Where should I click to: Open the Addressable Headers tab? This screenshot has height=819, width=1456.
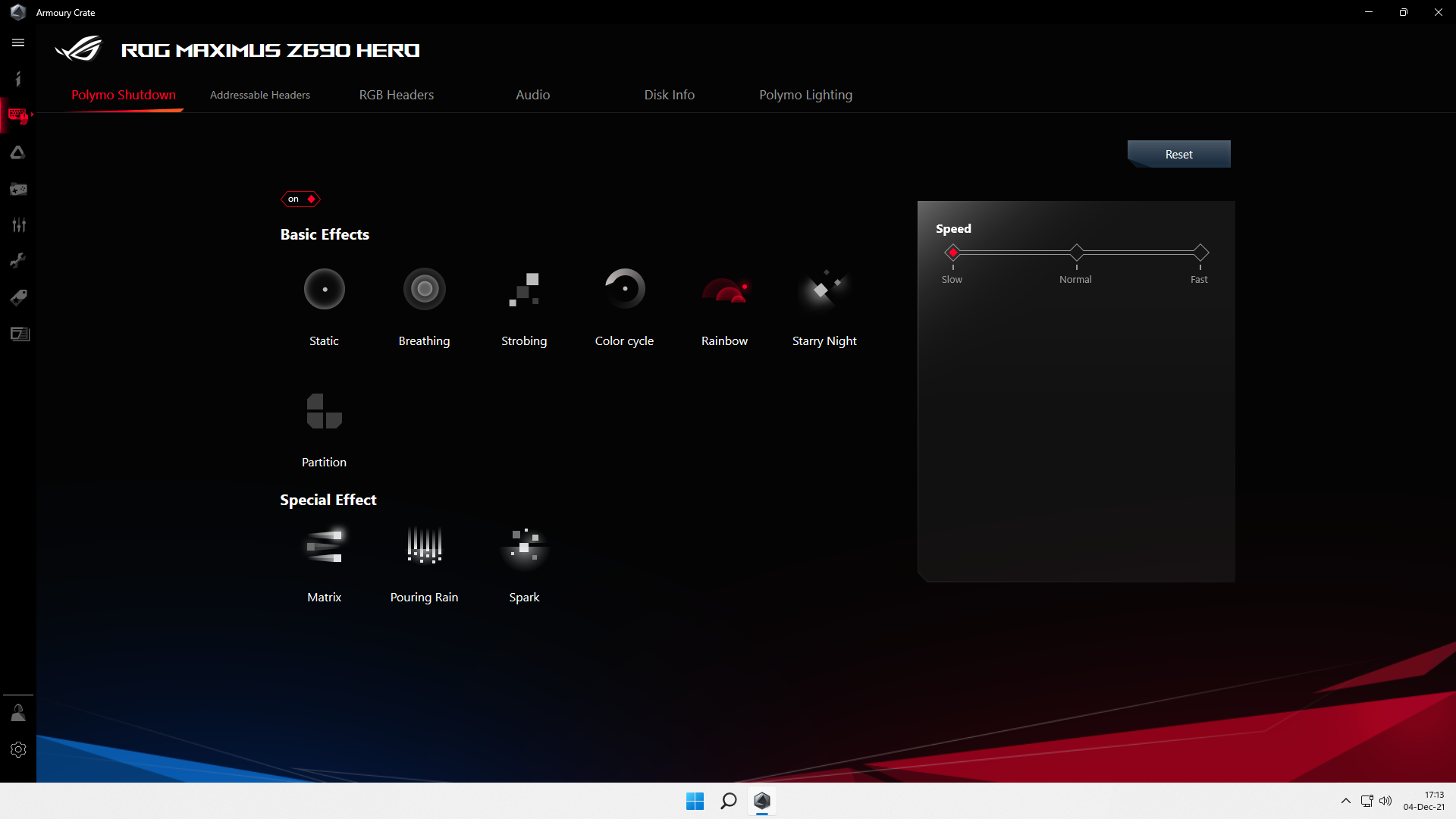pos(260,95)
